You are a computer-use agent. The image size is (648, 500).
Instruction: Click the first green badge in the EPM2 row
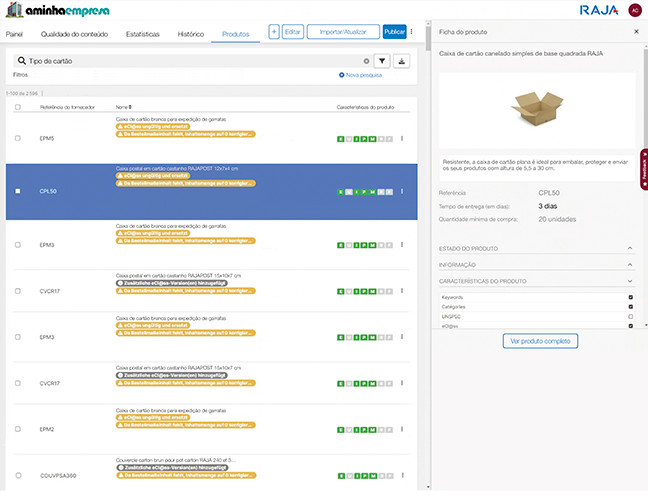[341, 430]
